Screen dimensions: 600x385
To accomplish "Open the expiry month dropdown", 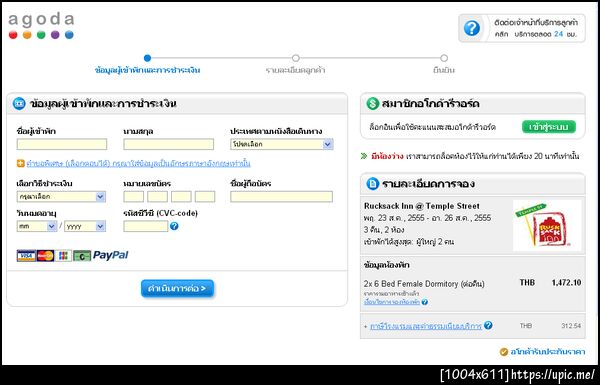I will pyautogui.click(x=37, y=226).
